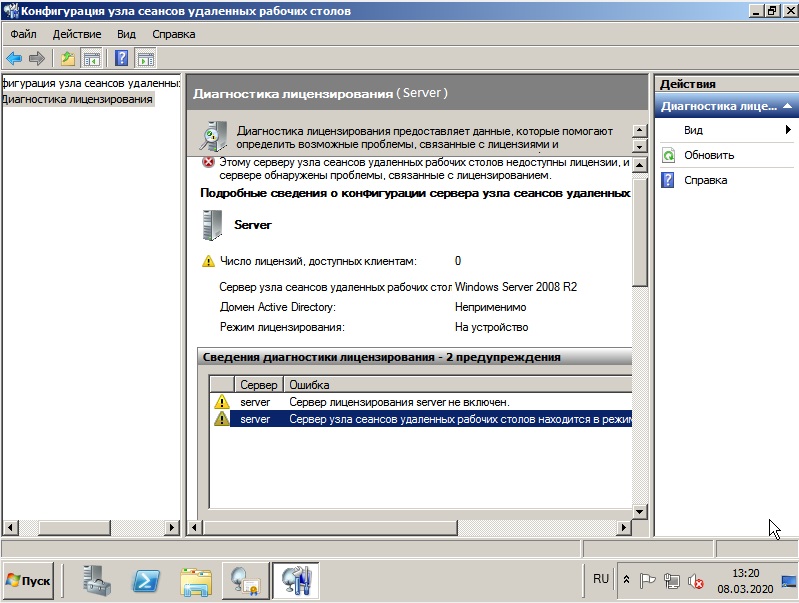
Task: Click the blue help icon next to Справка
Action: tap(668, 180)
